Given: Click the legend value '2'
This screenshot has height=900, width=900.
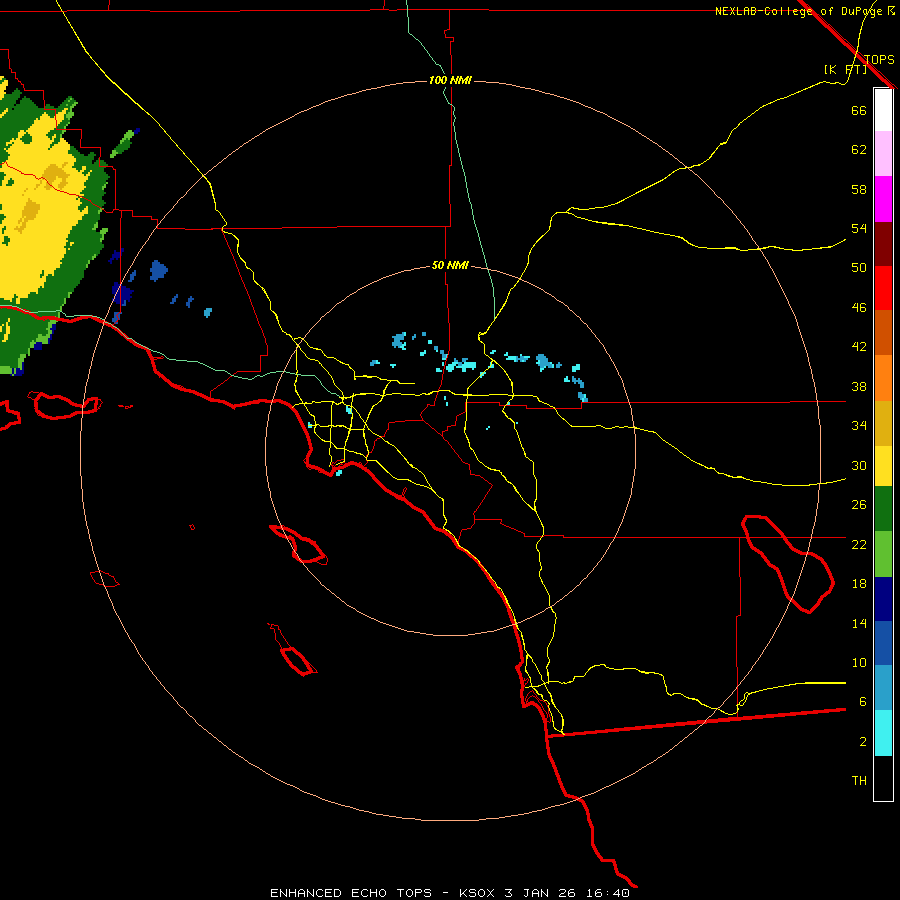Looking at the screenshot, I should pyautogui.click(x=863, y=742).
